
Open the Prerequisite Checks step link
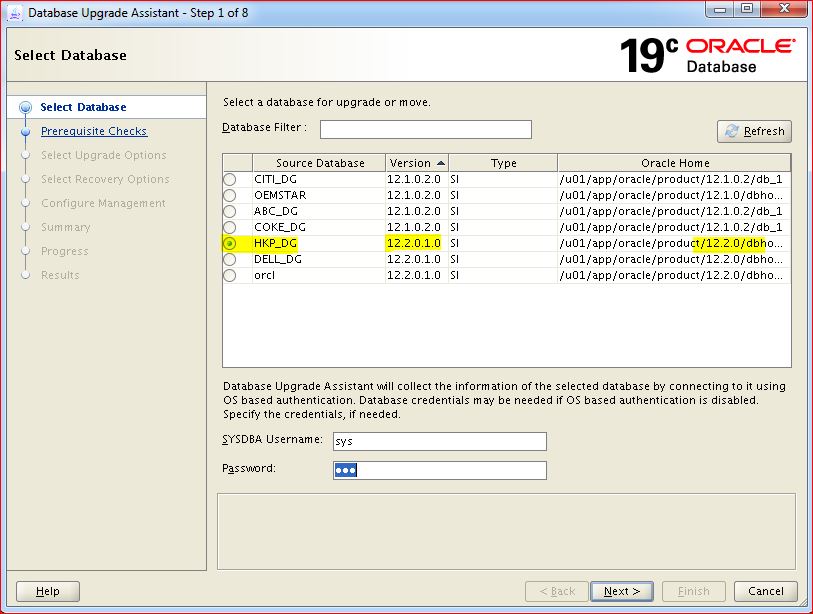tap(93, 131)
